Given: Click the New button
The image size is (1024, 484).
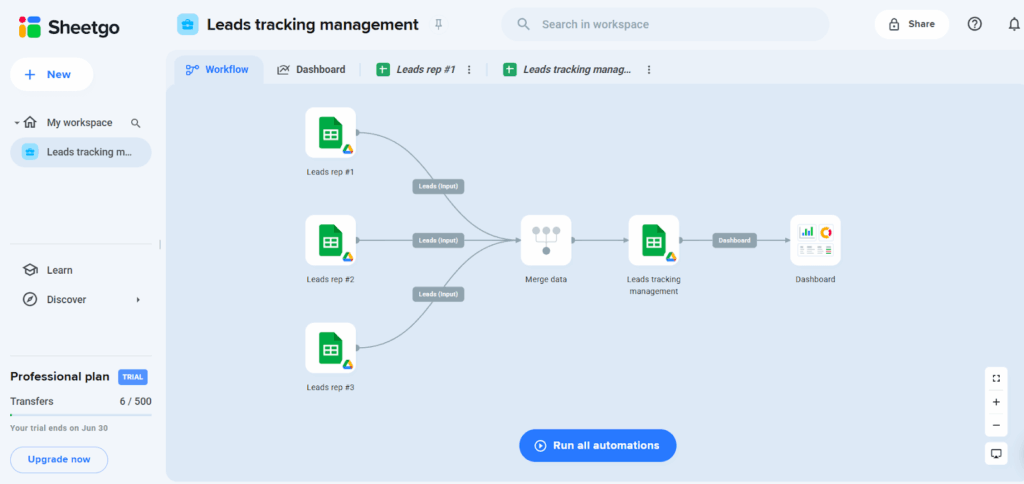Looking at the screenshot, I should pyautogui.click(x=52, y=74).
